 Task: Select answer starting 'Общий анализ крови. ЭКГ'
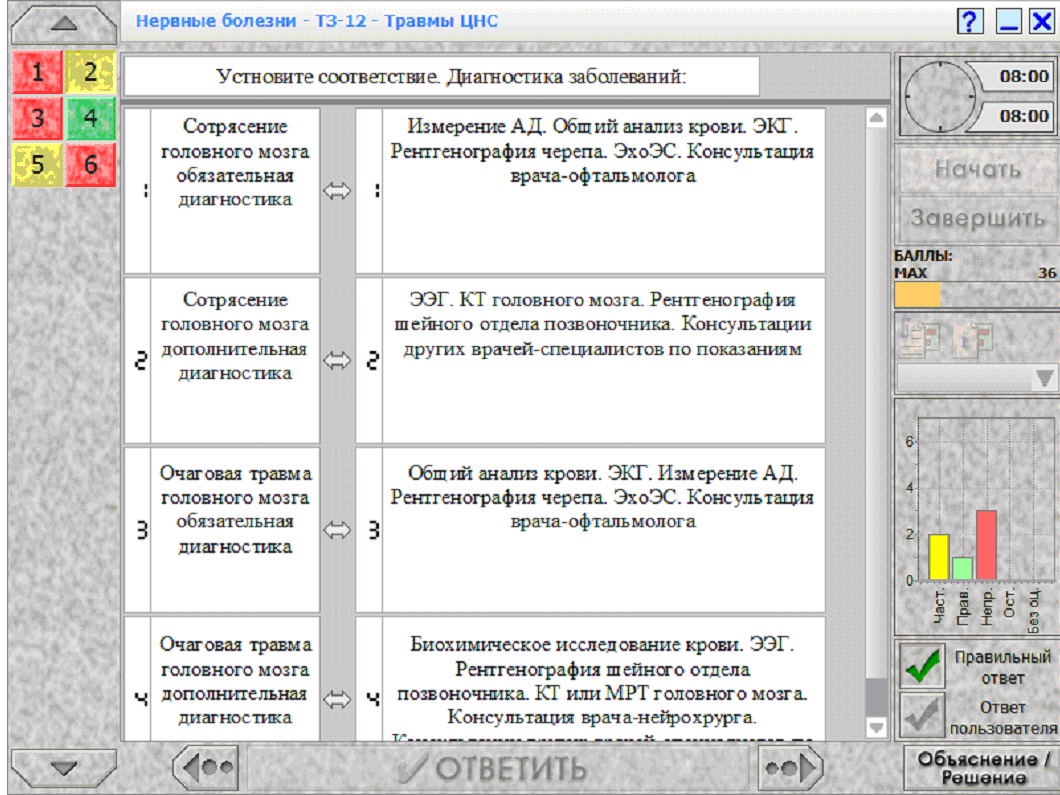pos(603,530)
